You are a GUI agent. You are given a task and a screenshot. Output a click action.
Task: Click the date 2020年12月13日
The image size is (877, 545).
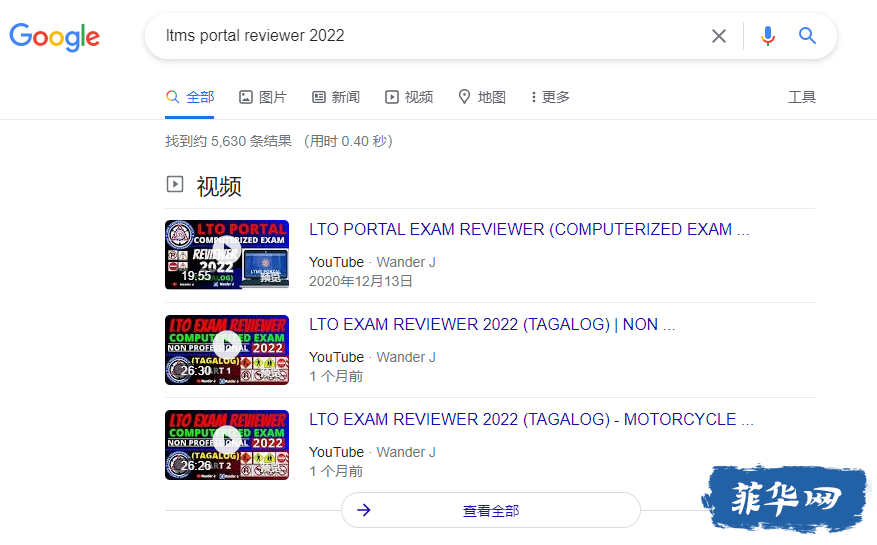pos(361,281)
